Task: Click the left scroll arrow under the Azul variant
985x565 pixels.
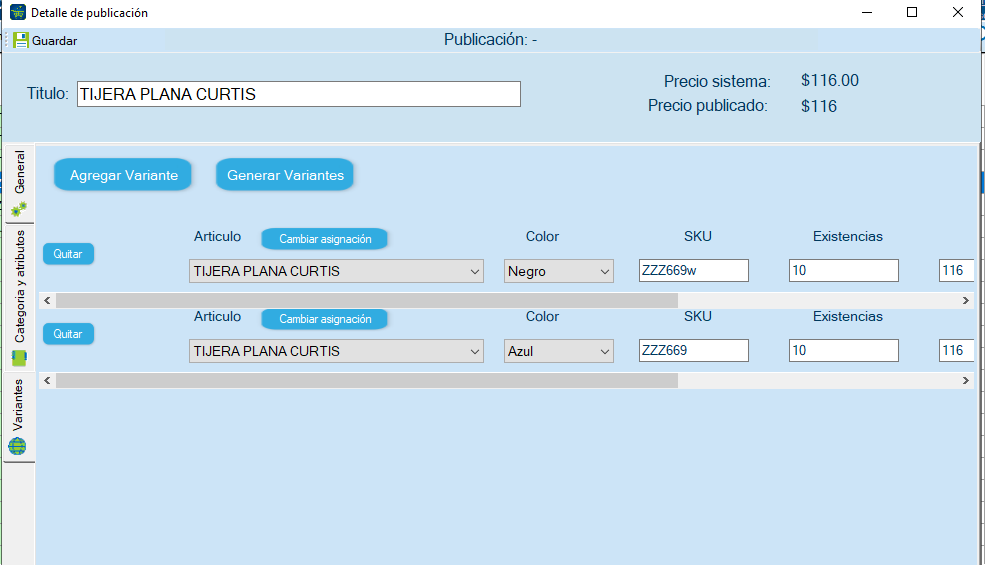Action: click(x=47, y=380)
